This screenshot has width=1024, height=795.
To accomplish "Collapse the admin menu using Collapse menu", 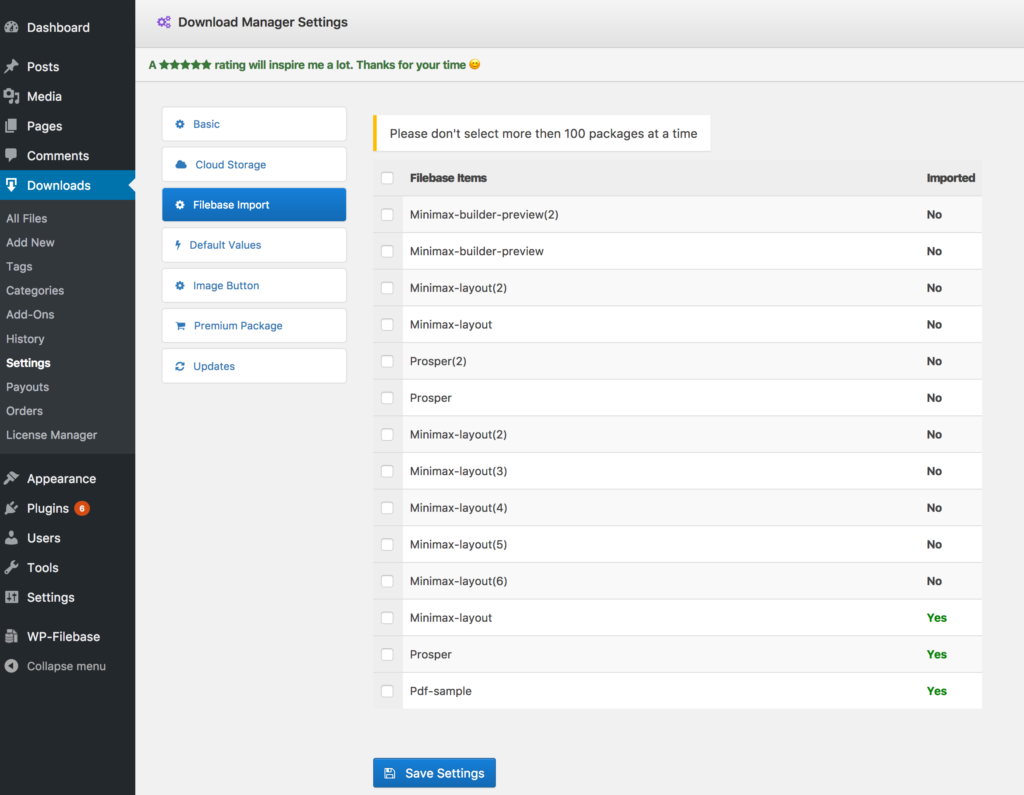I will (65, 666).
